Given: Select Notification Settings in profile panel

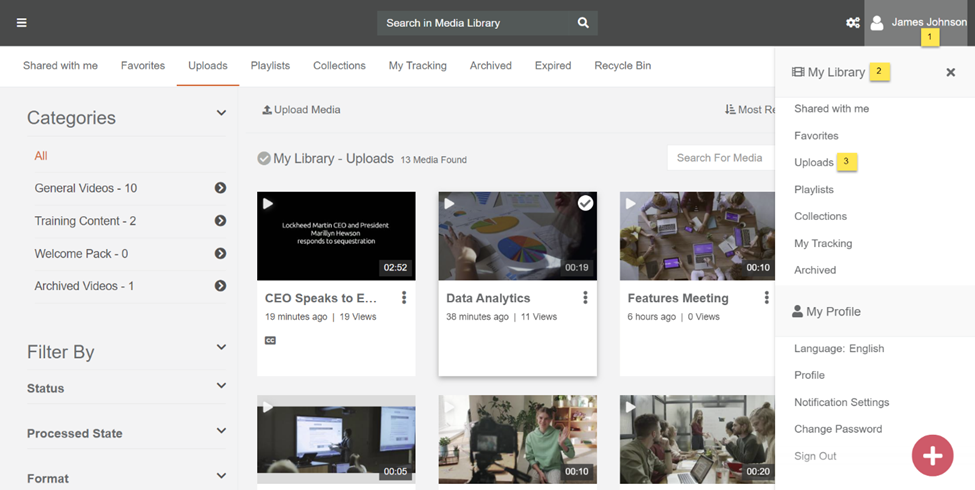Looking at the screenshot, I should (x=841, y=402).
